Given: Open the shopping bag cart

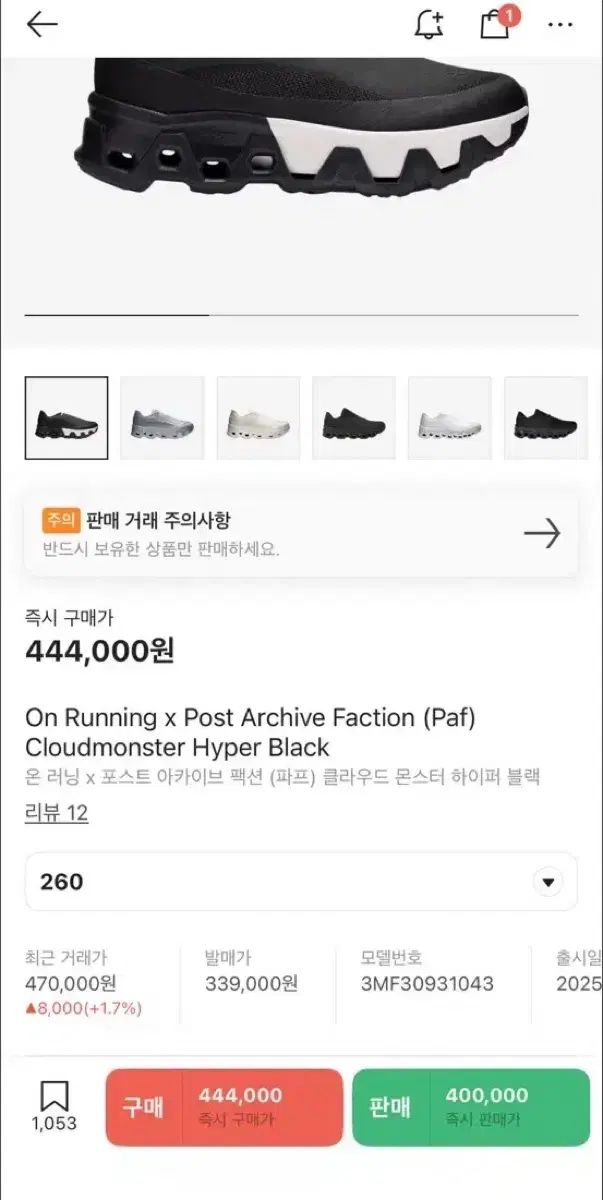Looking at the screenshot, I should pyautogui.click(x=495, y=24).
